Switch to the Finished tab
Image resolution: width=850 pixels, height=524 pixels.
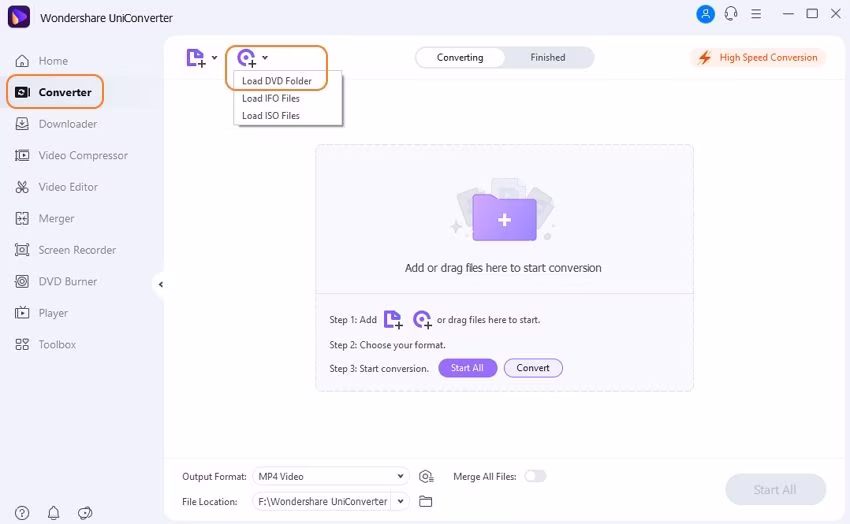(547, 58)
